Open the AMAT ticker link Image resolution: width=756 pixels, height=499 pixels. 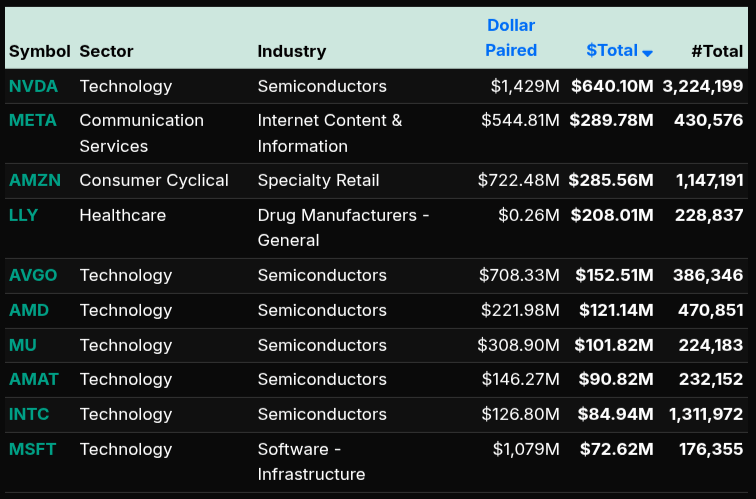[34, 379]
